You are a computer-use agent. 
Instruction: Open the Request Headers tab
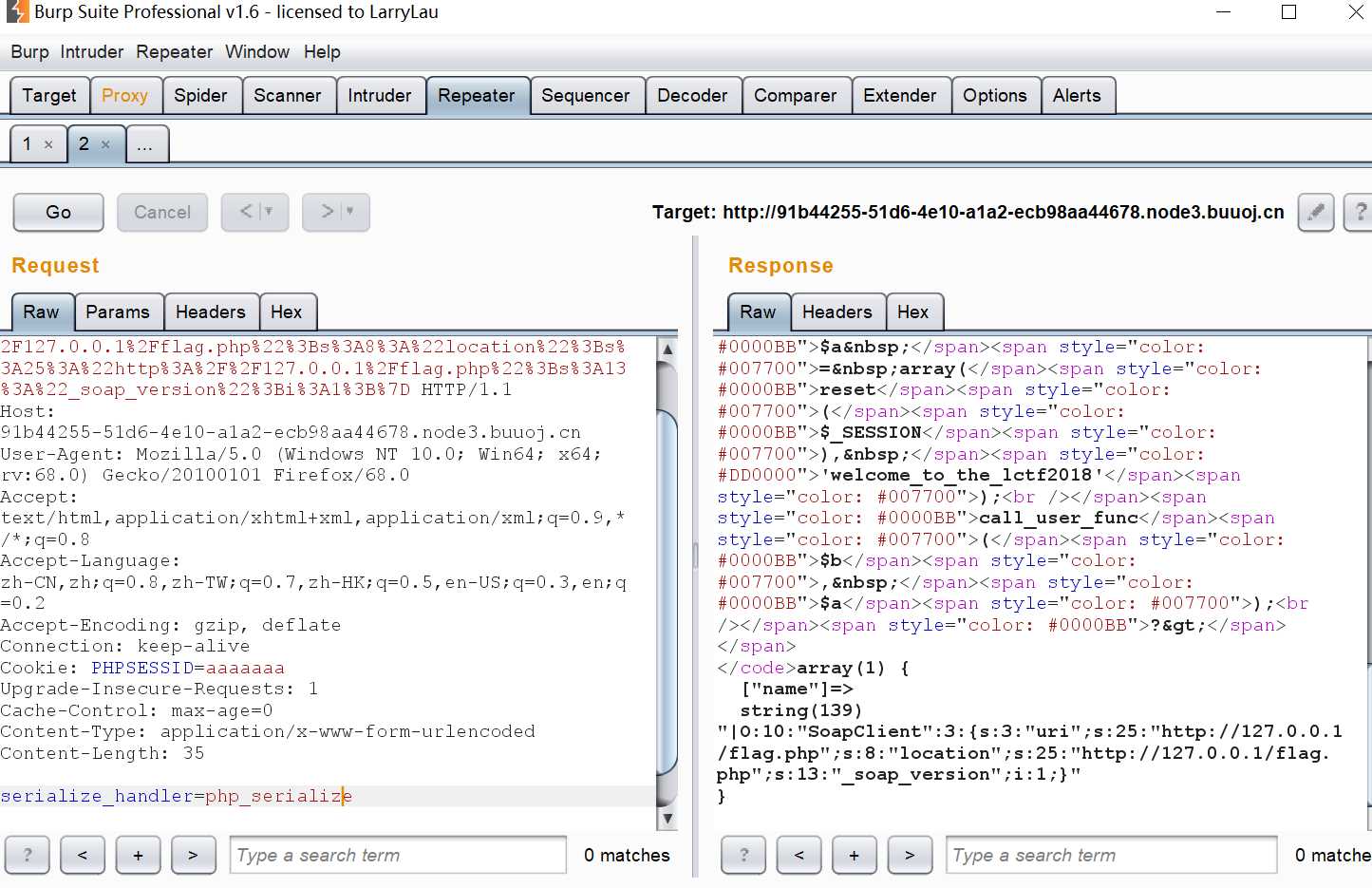point(210,312)
